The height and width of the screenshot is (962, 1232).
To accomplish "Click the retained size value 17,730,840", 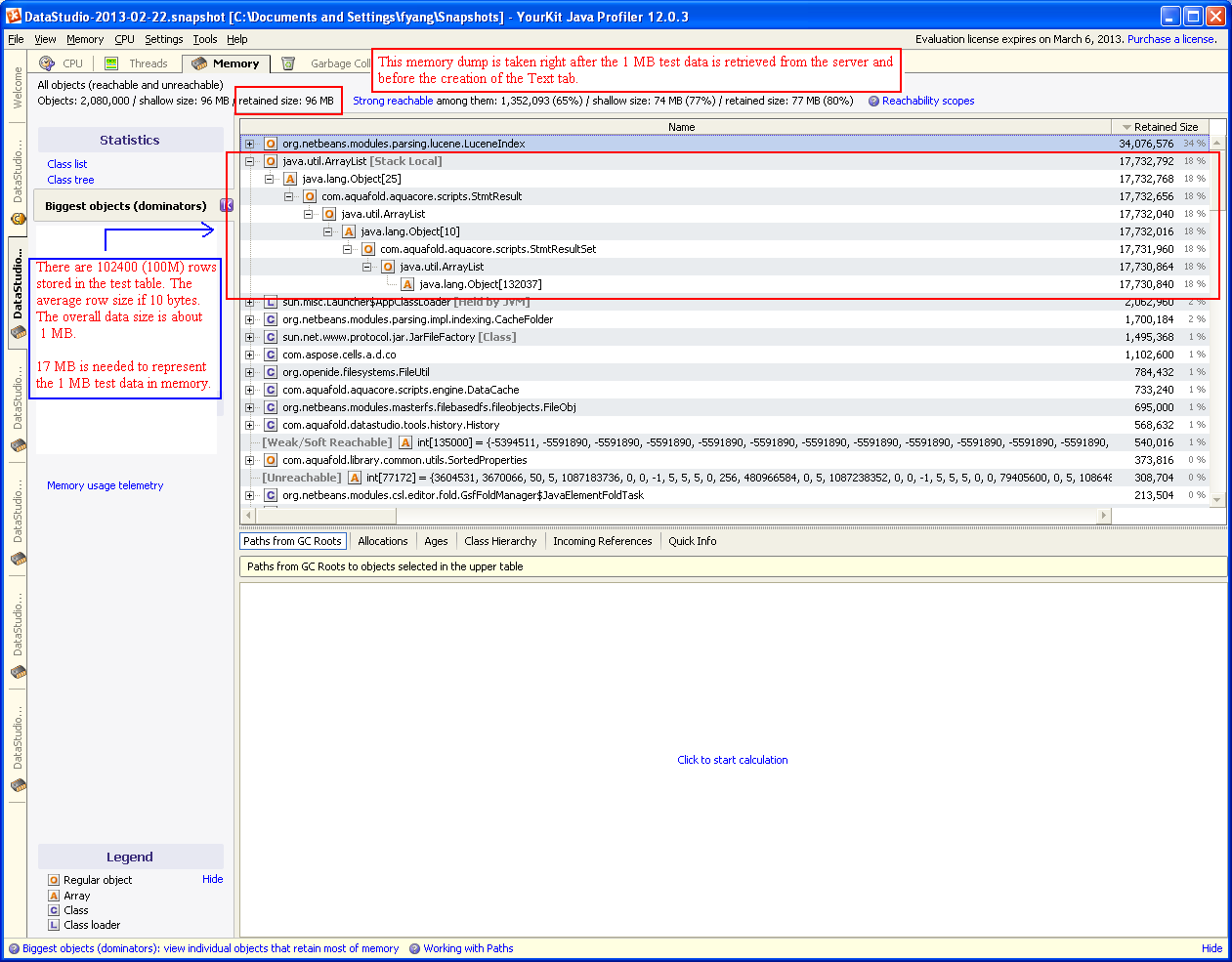I will coord(1146,284).
